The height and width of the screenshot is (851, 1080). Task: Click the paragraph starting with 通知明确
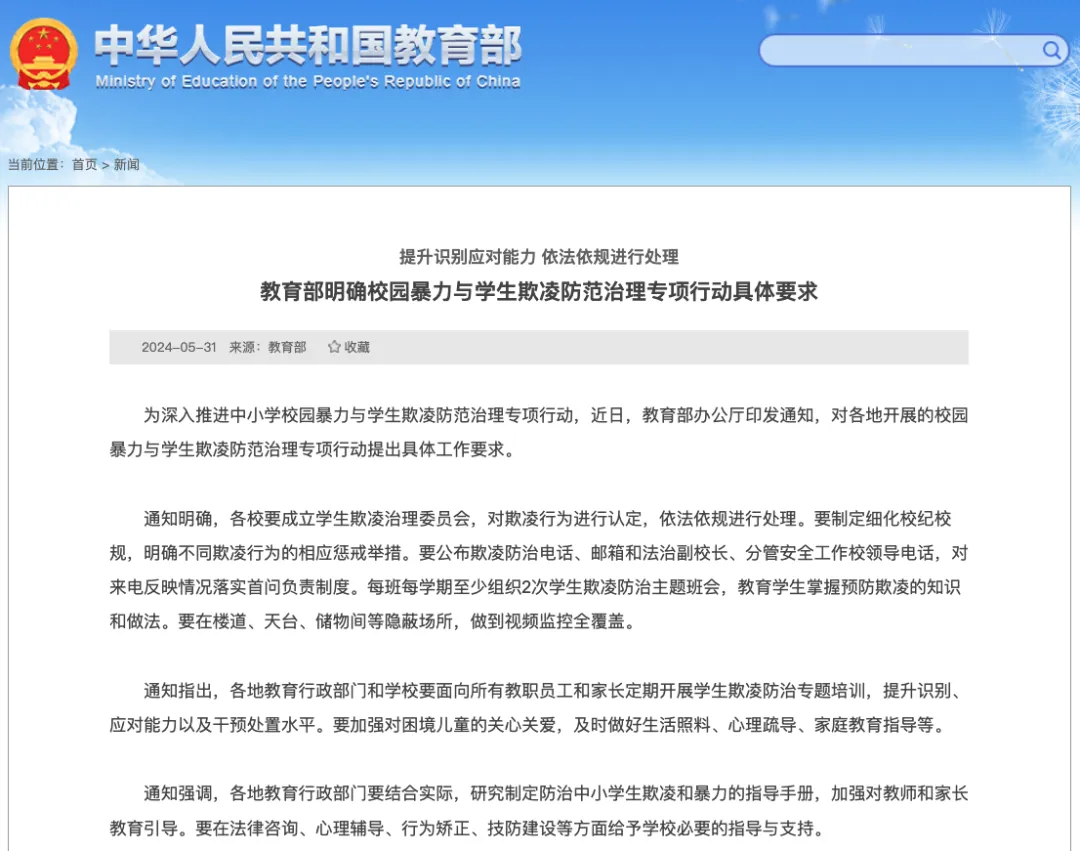point(539,570)
